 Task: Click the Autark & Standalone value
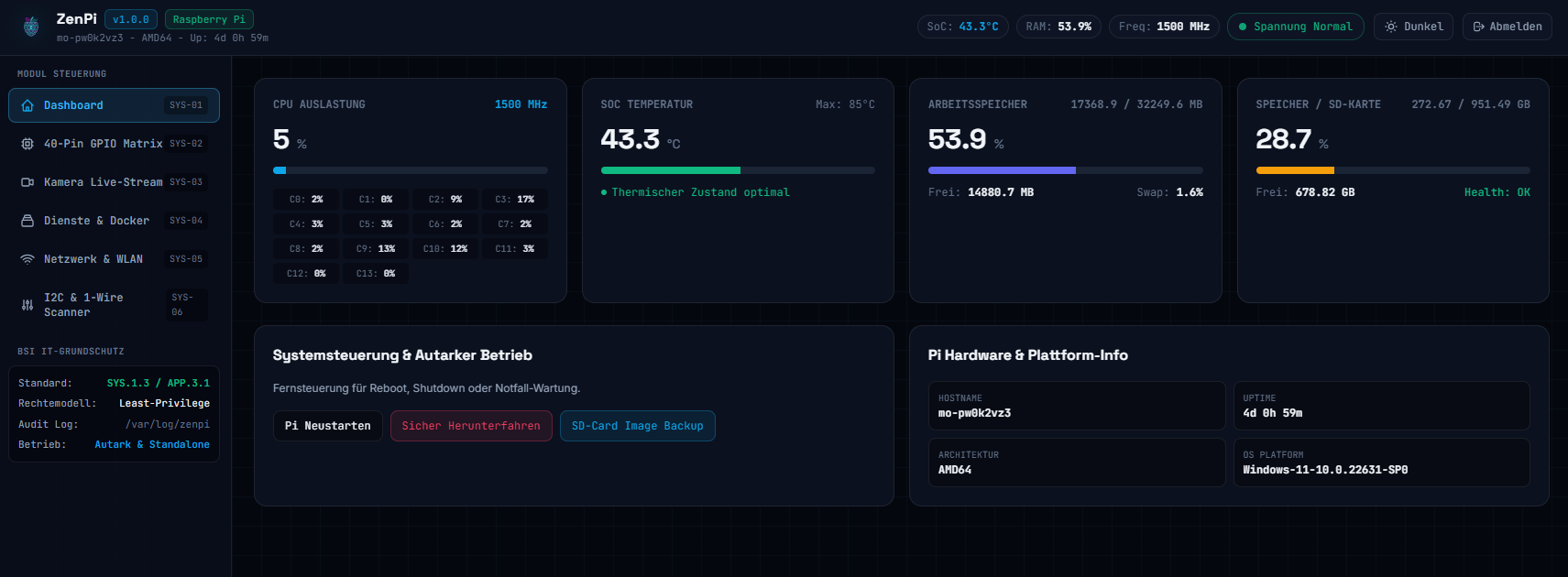point(152,444)
